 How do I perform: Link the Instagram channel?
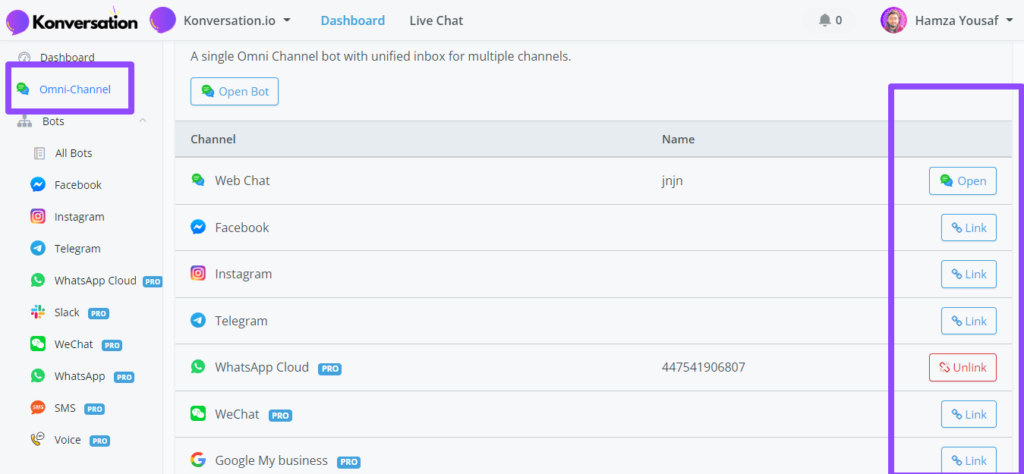click(x=968, y=274)
